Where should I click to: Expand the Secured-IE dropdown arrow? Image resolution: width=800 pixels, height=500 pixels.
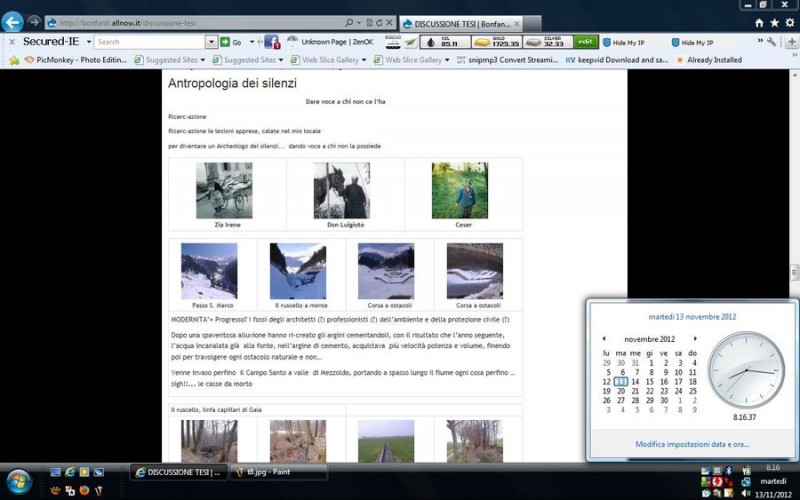click(88, 42)
